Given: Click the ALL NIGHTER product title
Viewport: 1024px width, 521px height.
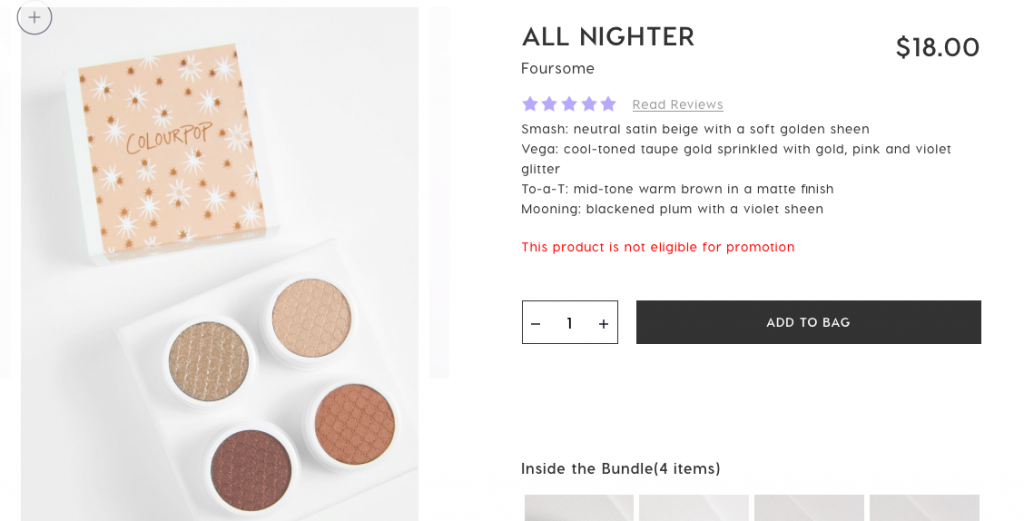Looking at the screenshot, I should (608, 37).
